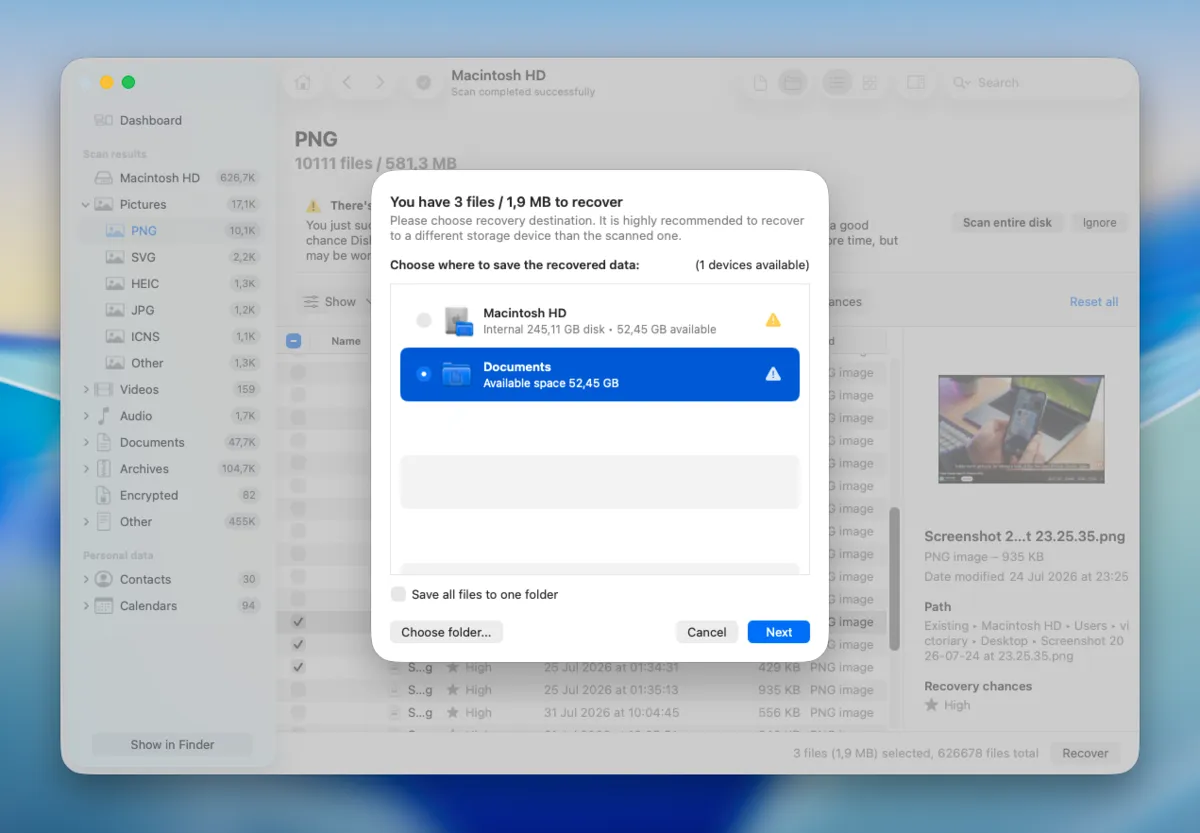Click Scan entire disk button
Viewport: 1200px width, 833px height.
pyautogui.click(x=1007, y=223)
